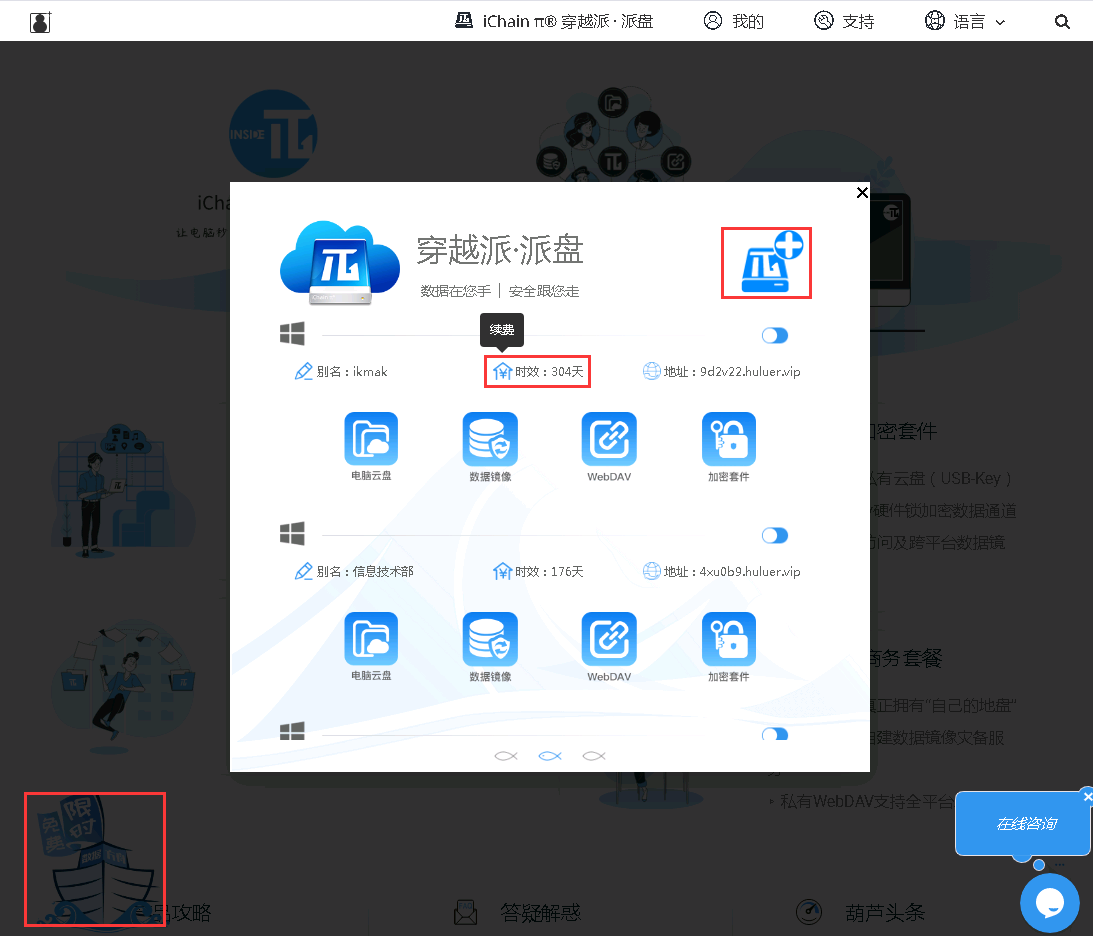Toggle the switch for the 信息技术部 device
Screen dimensions: 1093x937
774,535
